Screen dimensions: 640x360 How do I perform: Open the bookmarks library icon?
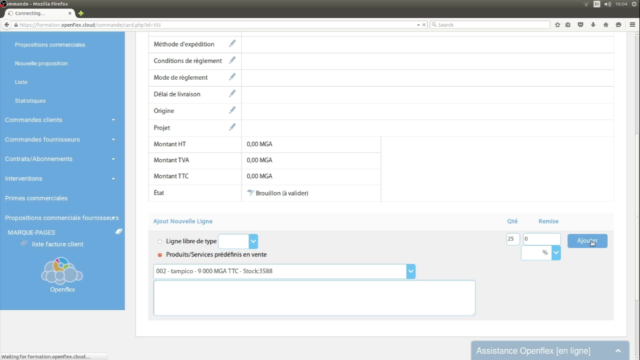(x=568, y=25)
